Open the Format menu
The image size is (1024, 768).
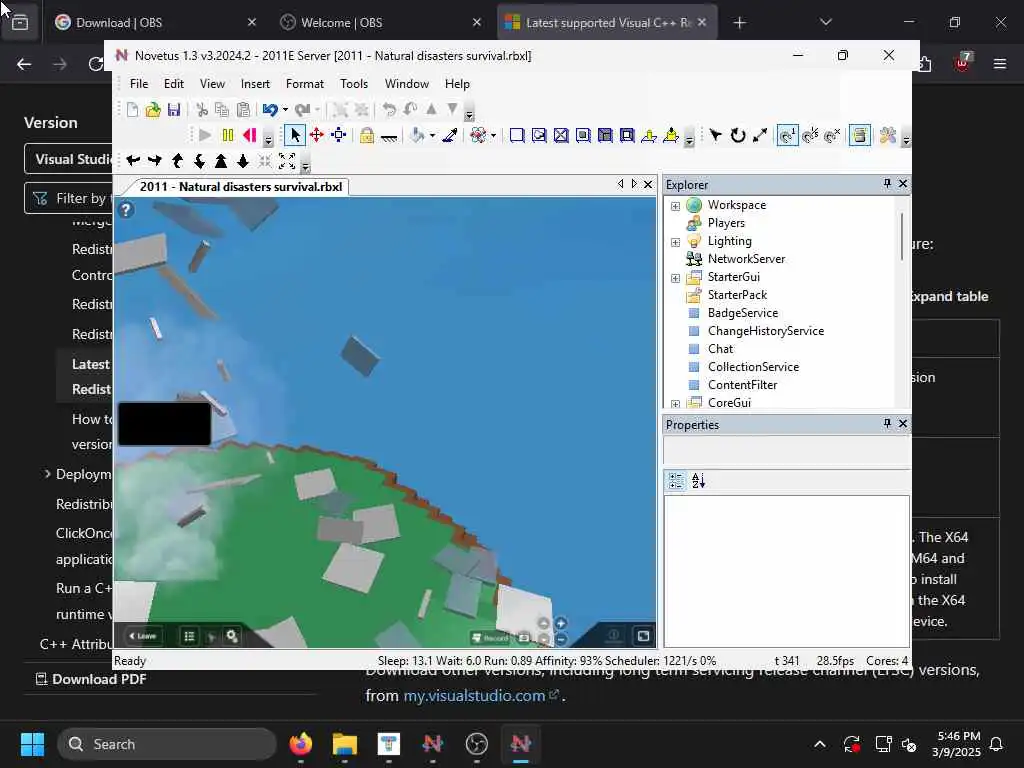point(304,84)
